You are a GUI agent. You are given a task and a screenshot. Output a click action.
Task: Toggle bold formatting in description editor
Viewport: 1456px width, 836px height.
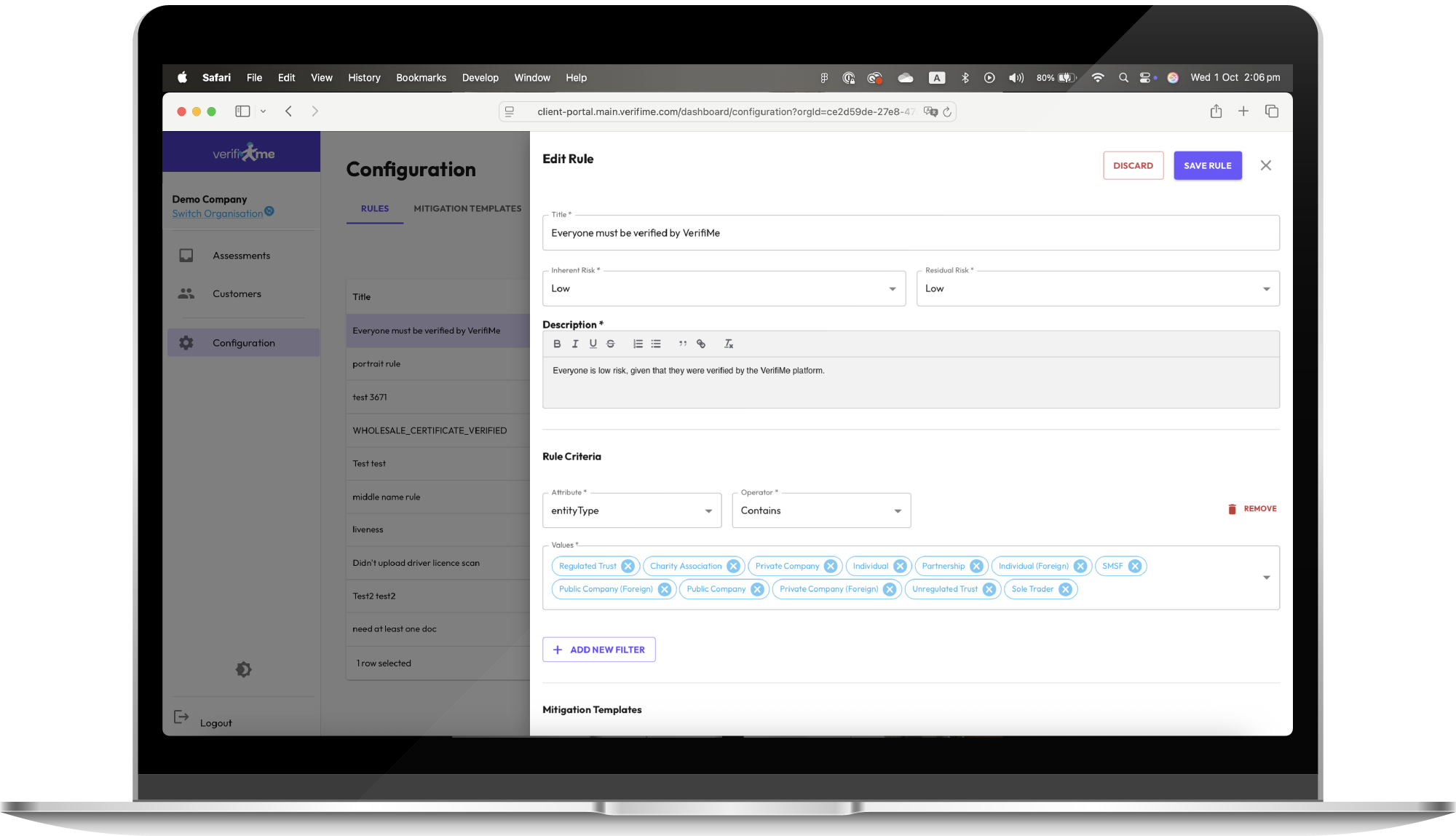557,344
